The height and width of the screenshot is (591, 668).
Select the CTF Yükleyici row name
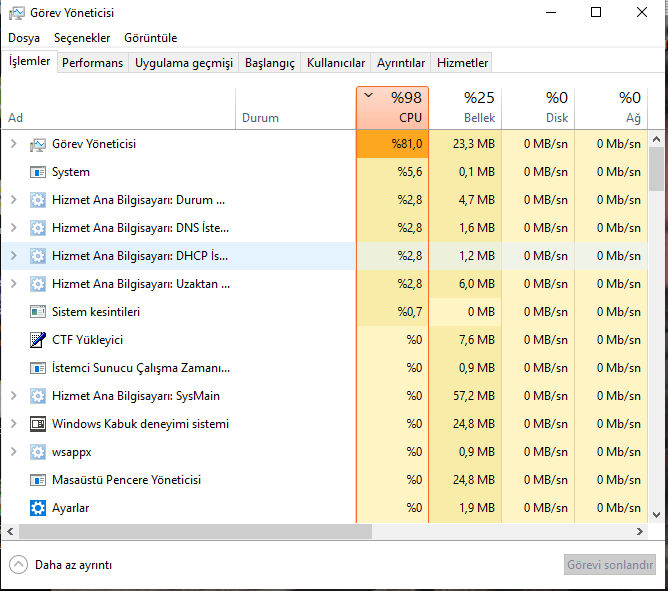87,340
